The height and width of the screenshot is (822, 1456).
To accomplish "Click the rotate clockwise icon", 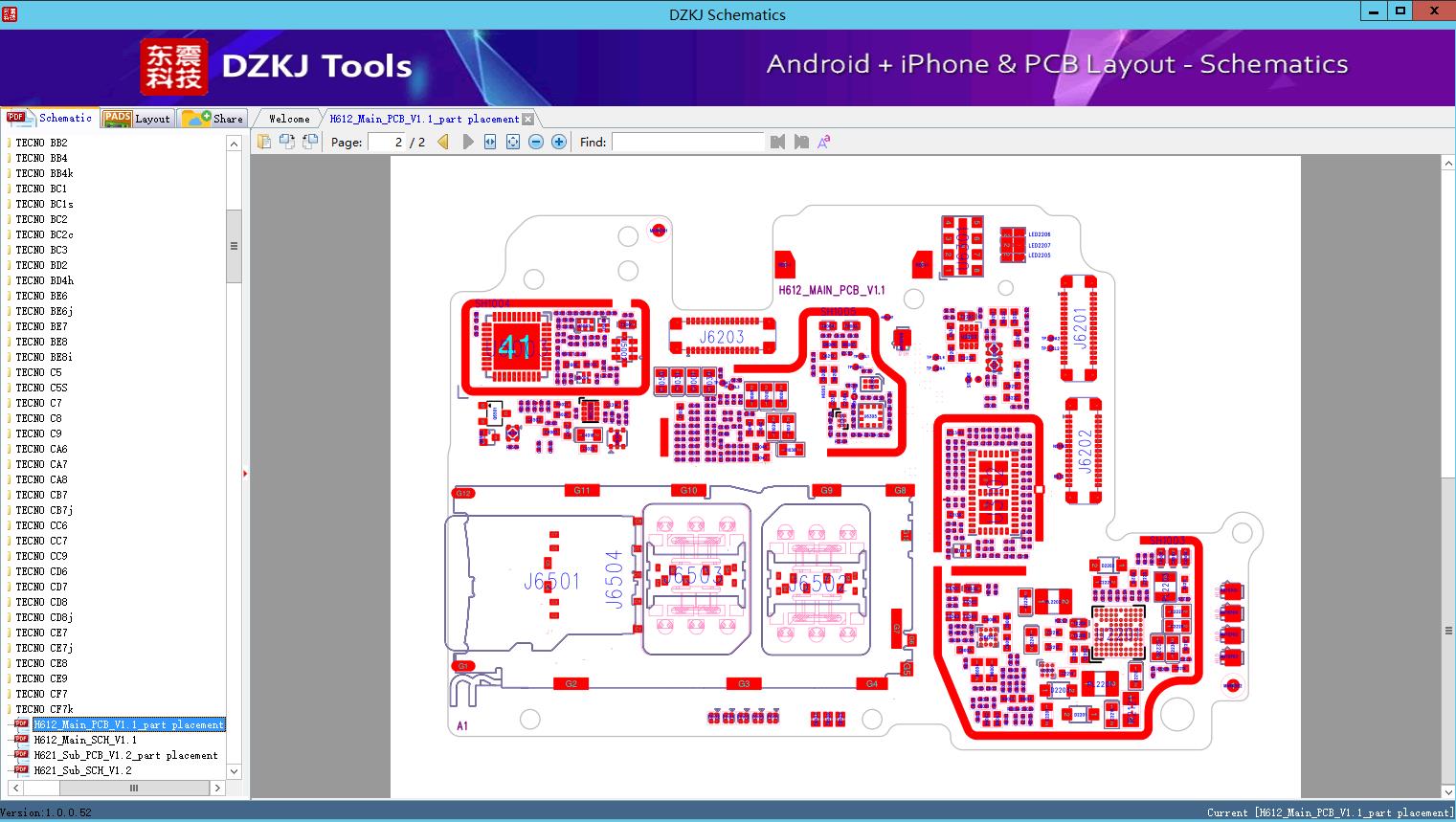I will pos(310,142).
